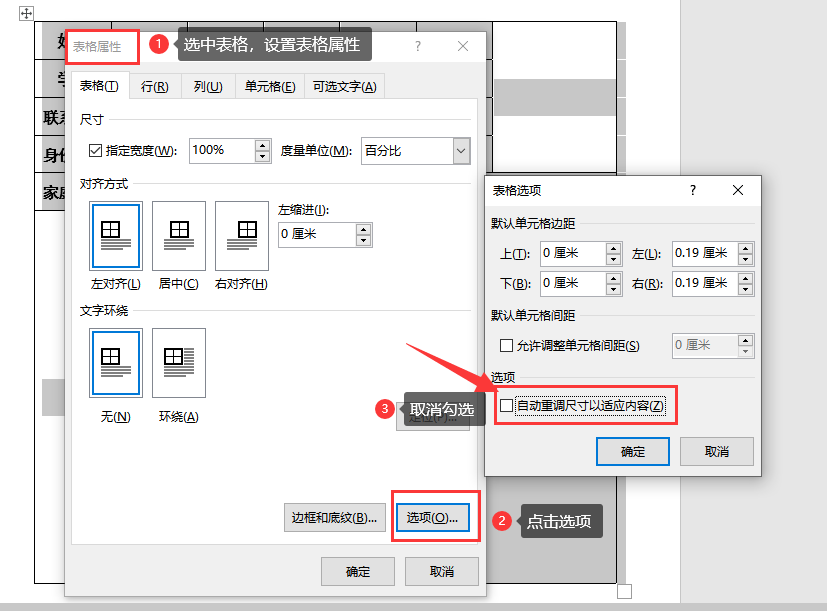Decrease the 左(L) margin value
827x611 pixels.
tap(745, 260)
